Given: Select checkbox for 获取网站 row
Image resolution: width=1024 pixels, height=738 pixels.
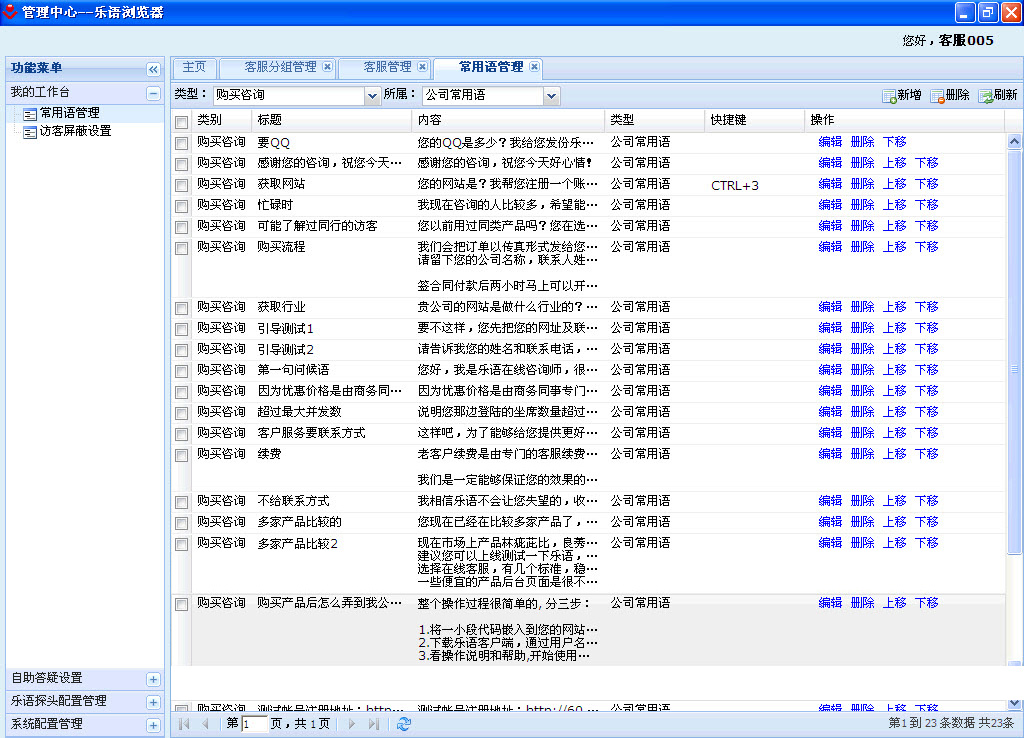Looking at the screenshot, I should (181, 185).
